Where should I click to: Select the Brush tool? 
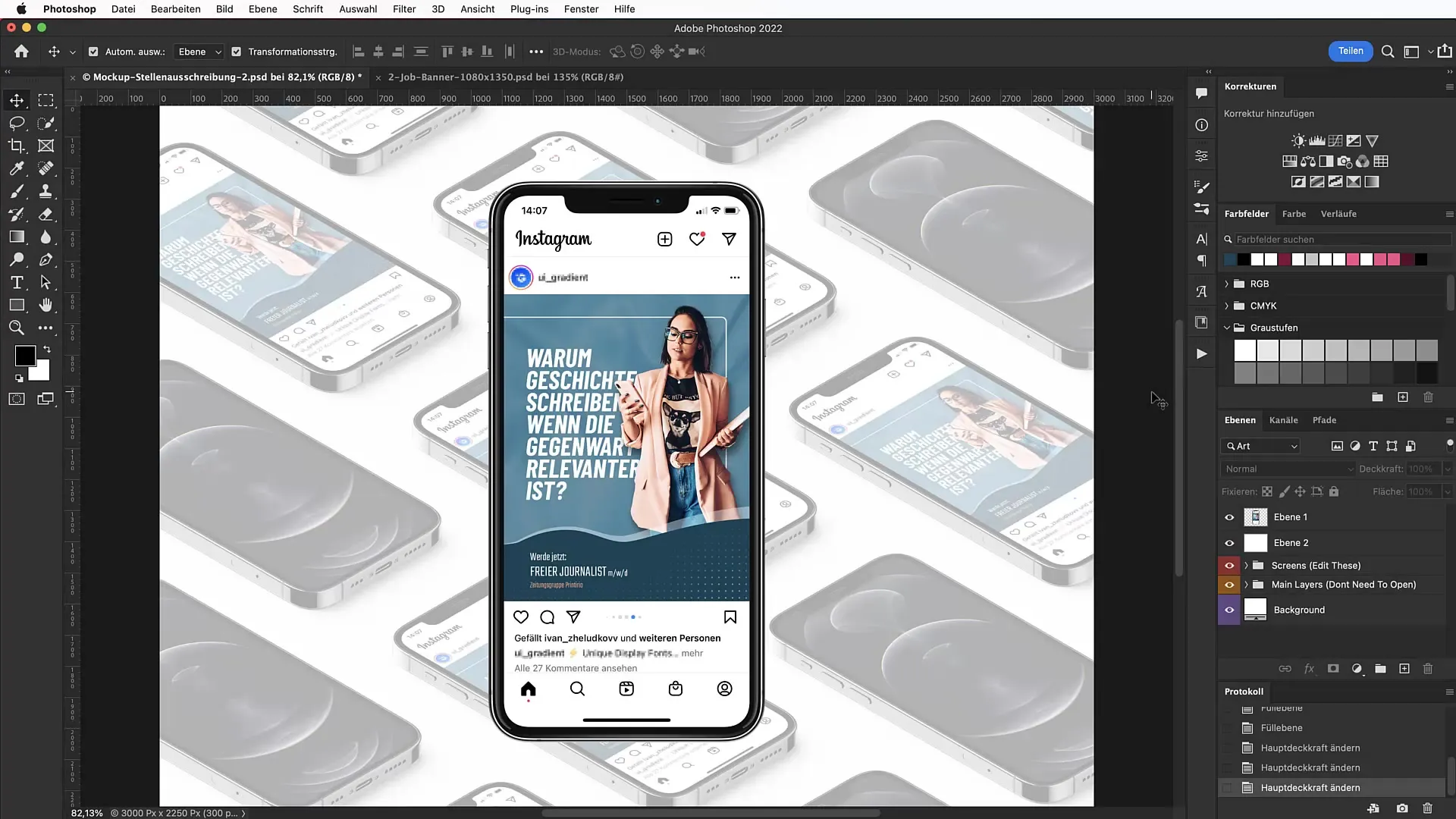[x=16, y=191]
